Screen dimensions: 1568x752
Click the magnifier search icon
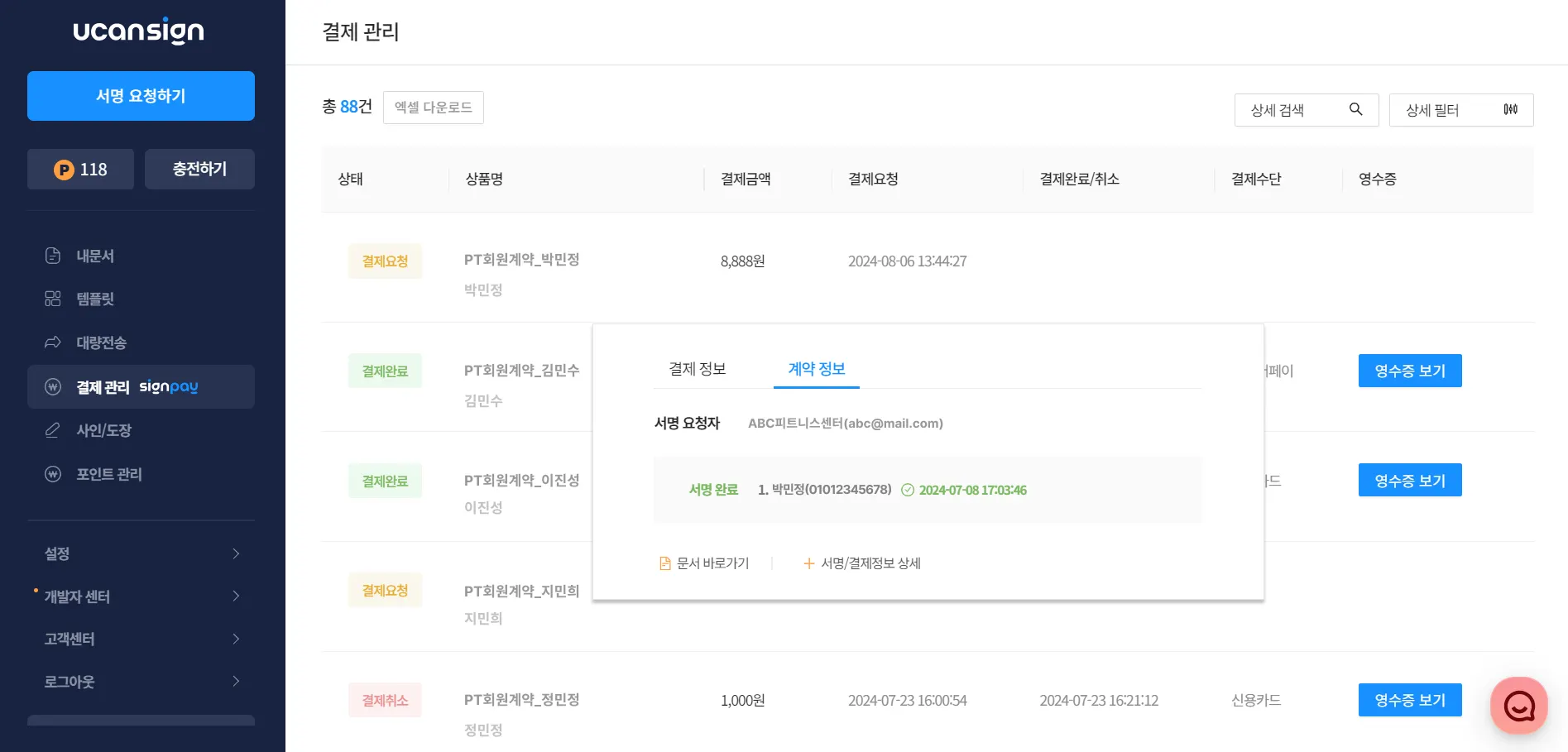tap(1355, 109)
